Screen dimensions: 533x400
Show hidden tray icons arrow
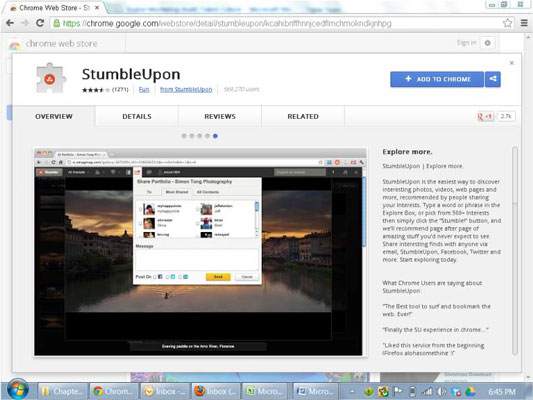click(x=352, y=392)
